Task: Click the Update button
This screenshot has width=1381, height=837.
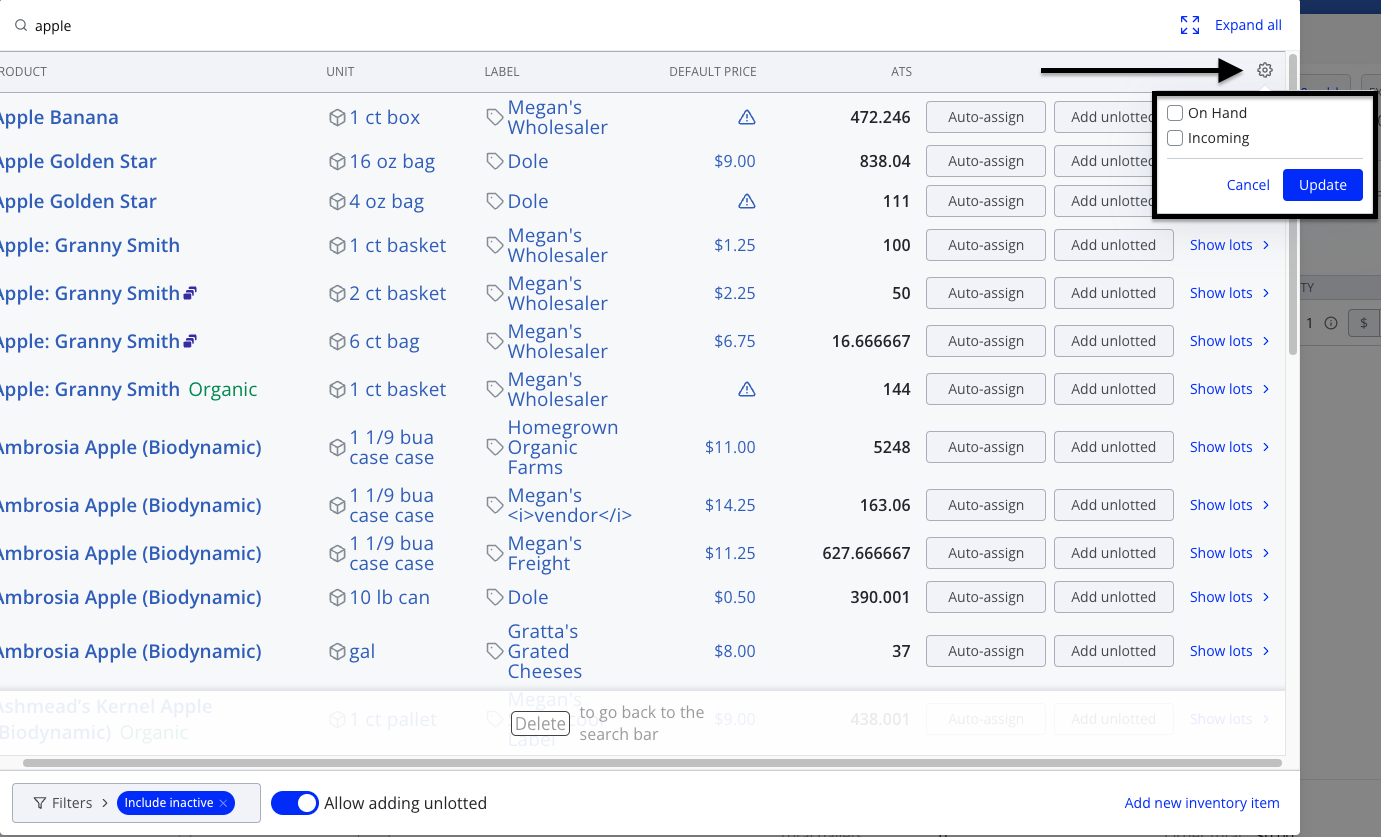Action: pos(1322,185)
